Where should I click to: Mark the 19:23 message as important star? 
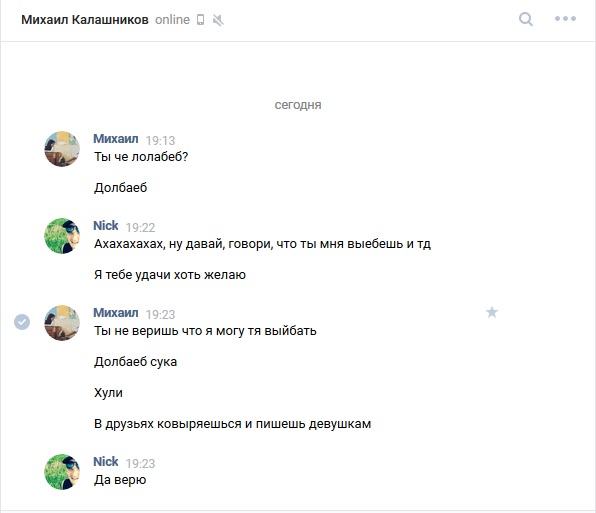[492, 312]
